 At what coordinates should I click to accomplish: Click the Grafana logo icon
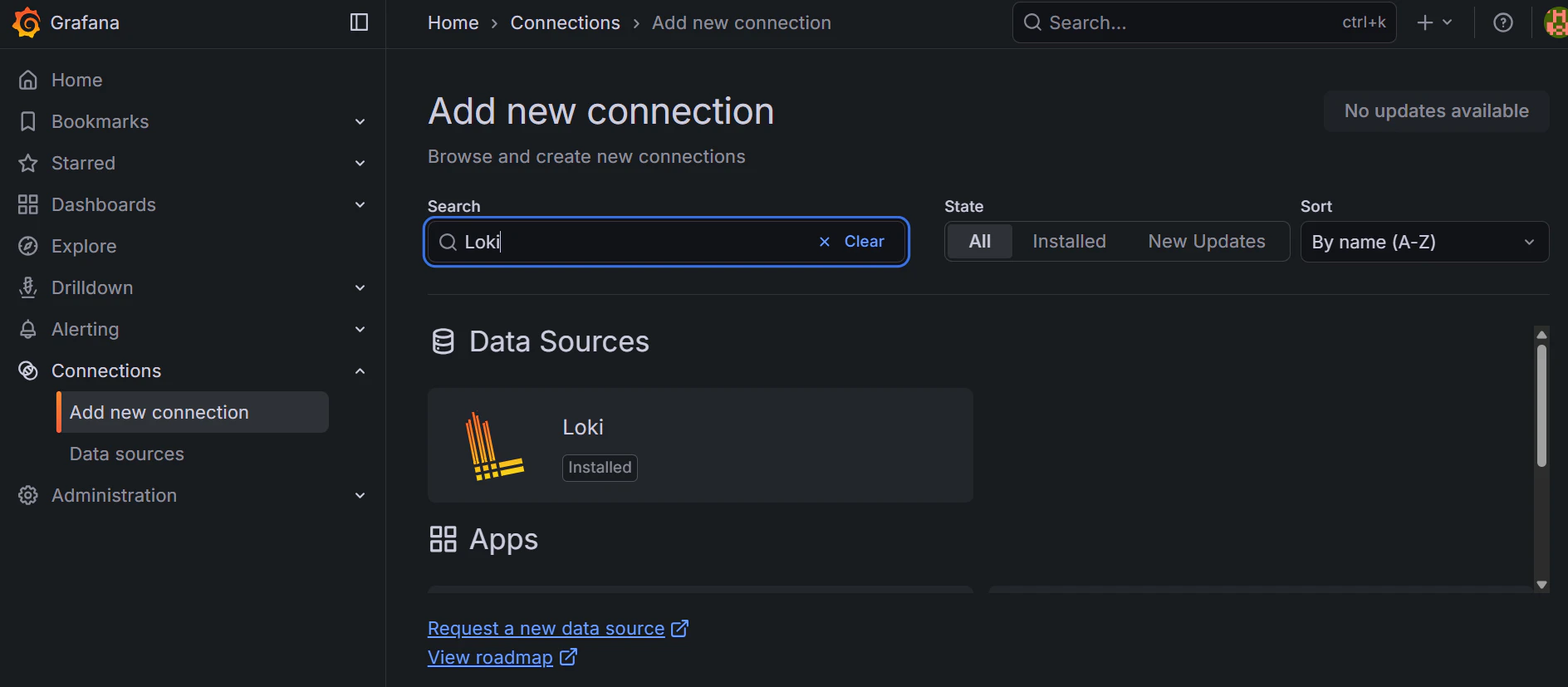(27, 22)
